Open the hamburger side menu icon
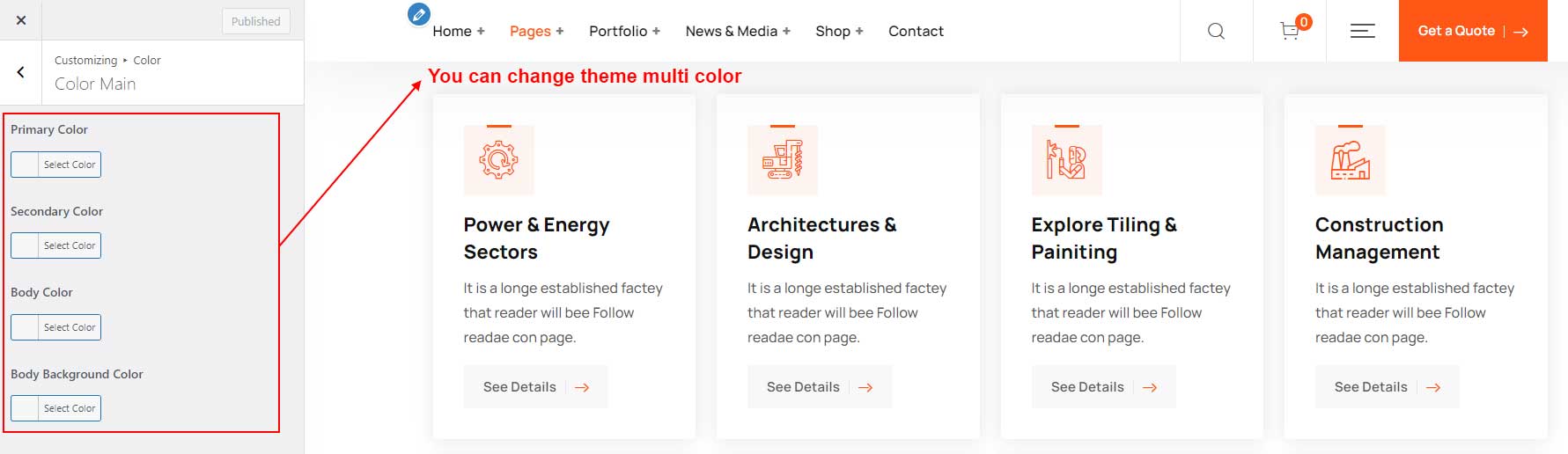1568x454 pixels. tap(1362, 31)
